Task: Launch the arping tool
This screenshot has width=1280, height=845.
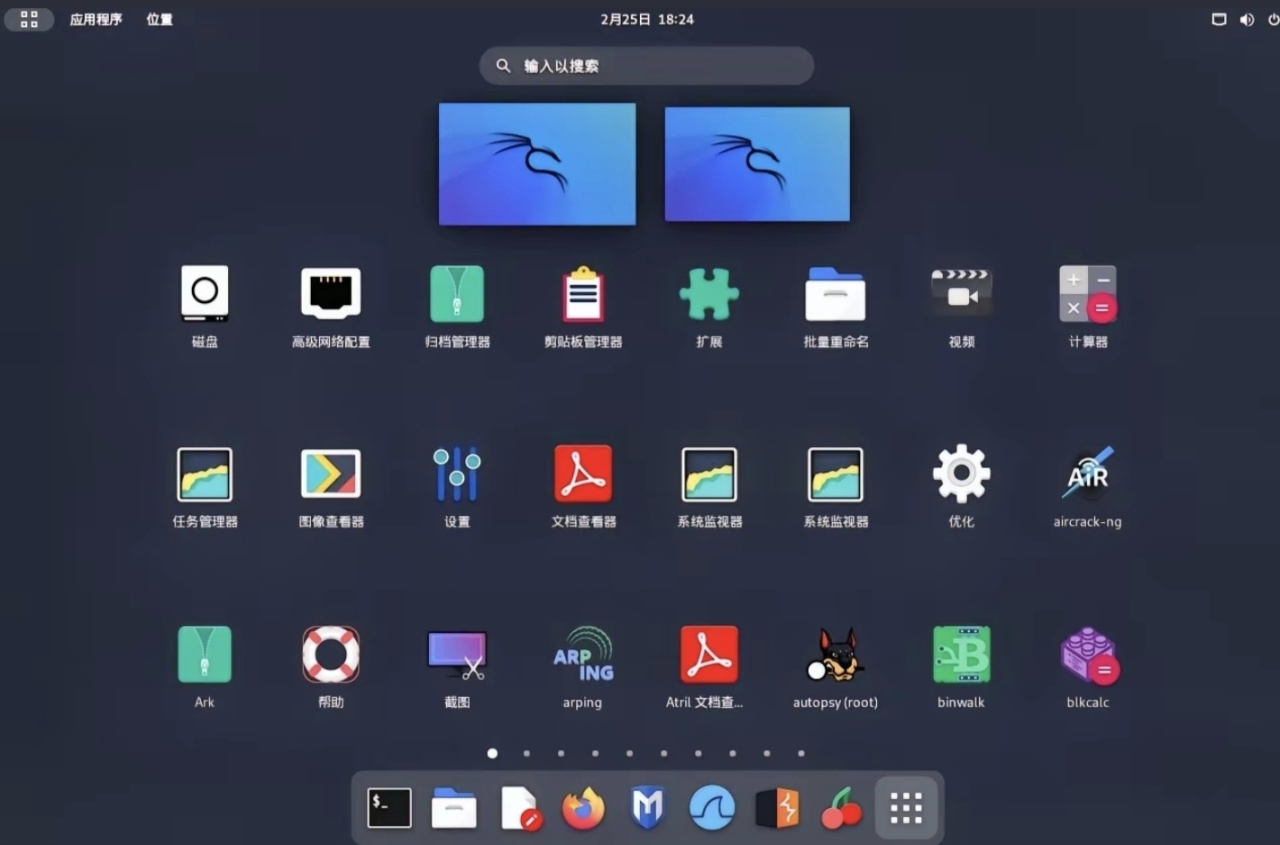Action: (x=583, y=655)
